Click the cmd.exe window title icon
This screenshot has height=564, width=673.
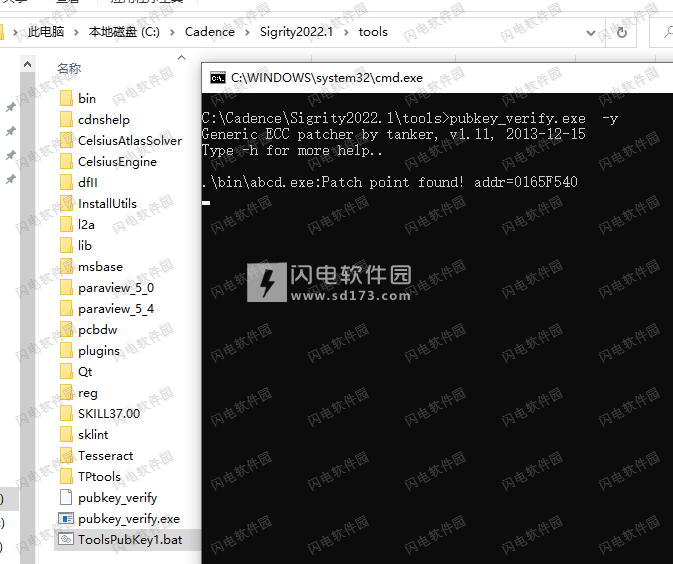coord(218,78)
